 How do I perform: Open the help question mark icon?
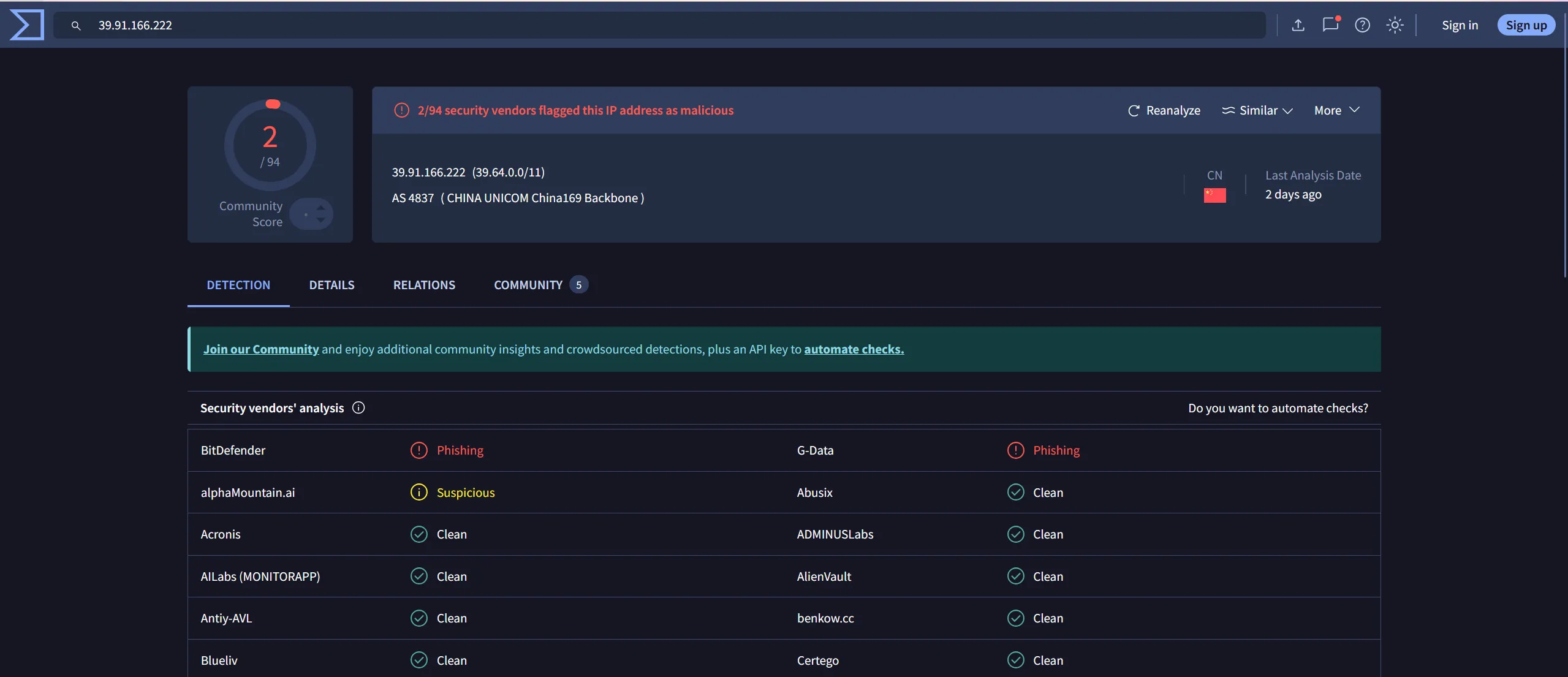pyautogui.click(x=1362, y=25)
